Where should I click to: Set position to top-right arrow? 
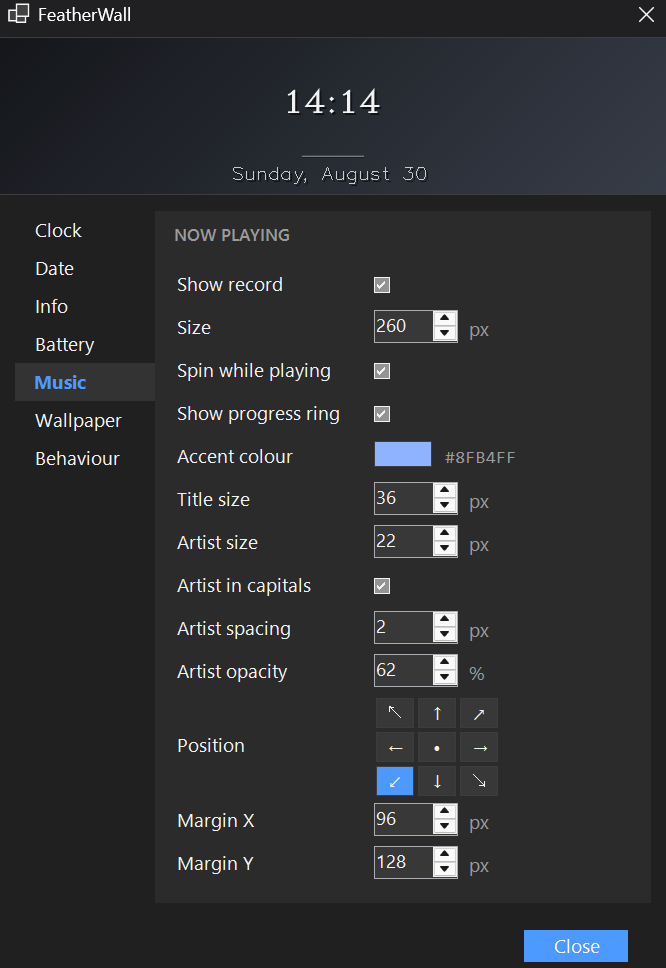pyautogui.click(x=479, y=713)
